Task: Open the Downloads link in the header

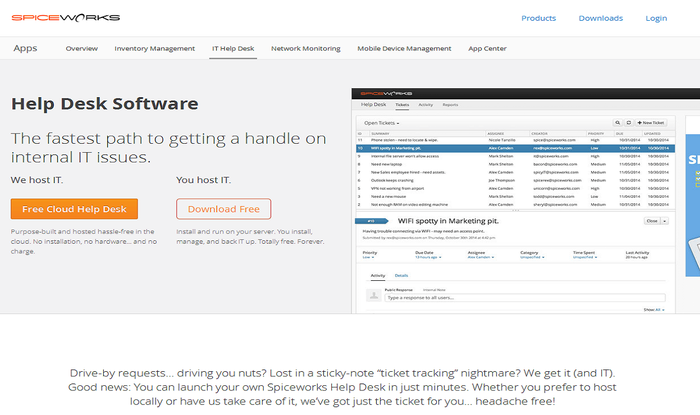Action: click(600, 18)
